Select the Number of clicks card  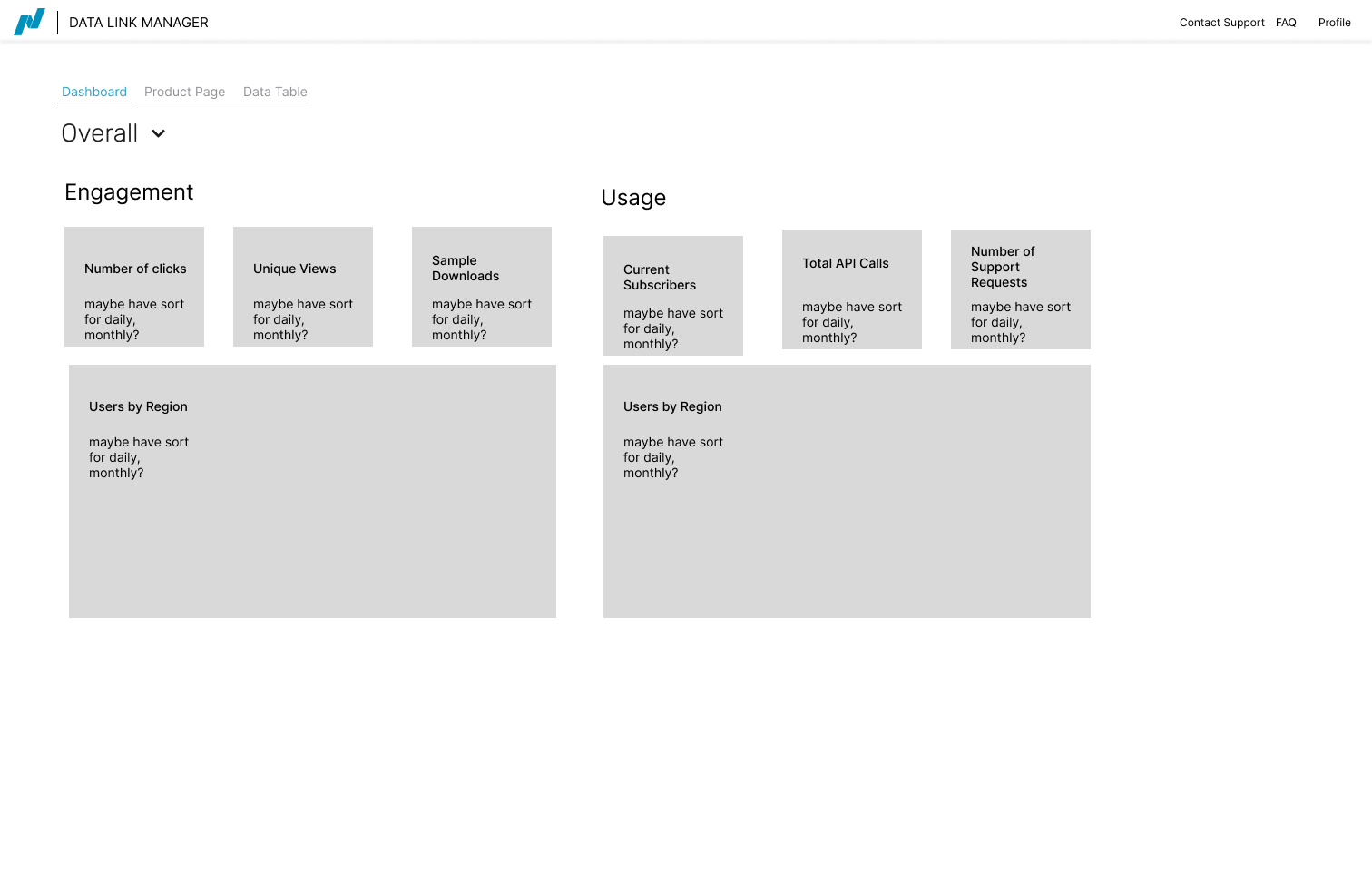click(134, 287)
